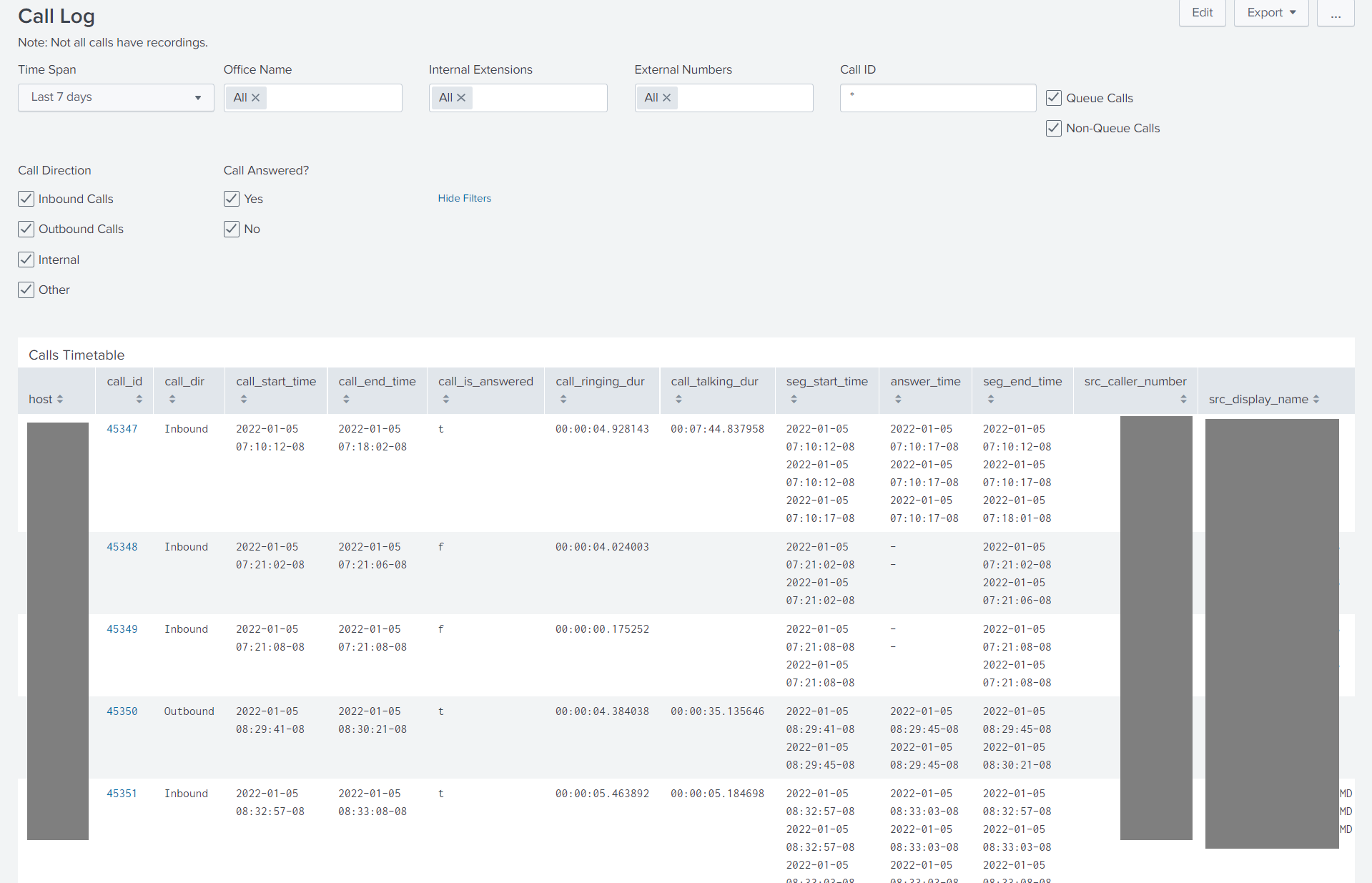Viewport: 1372px width, 883px height.
Task: Click the Hide Filters link
Action: (x=465, y=198)
